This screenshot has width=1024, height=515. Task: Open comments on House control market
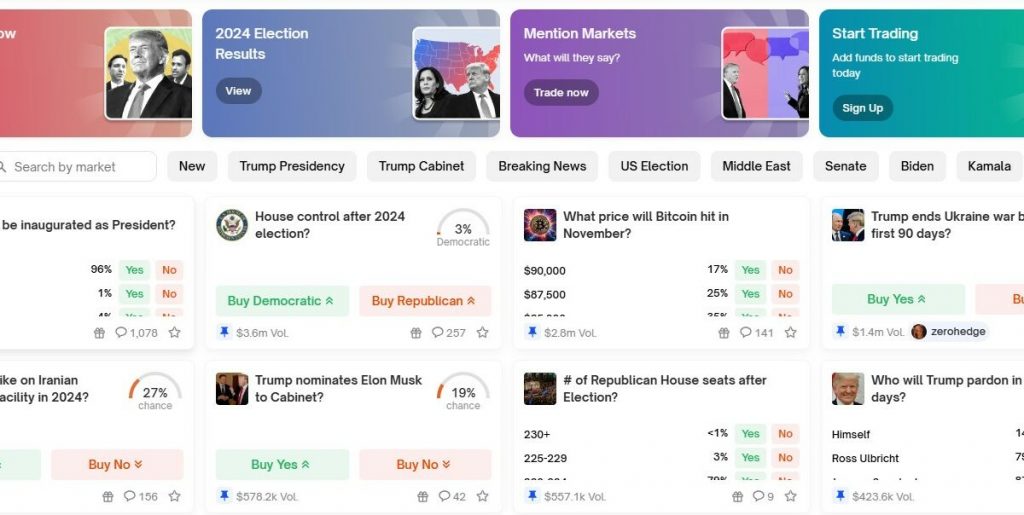[x=448, y=332]
